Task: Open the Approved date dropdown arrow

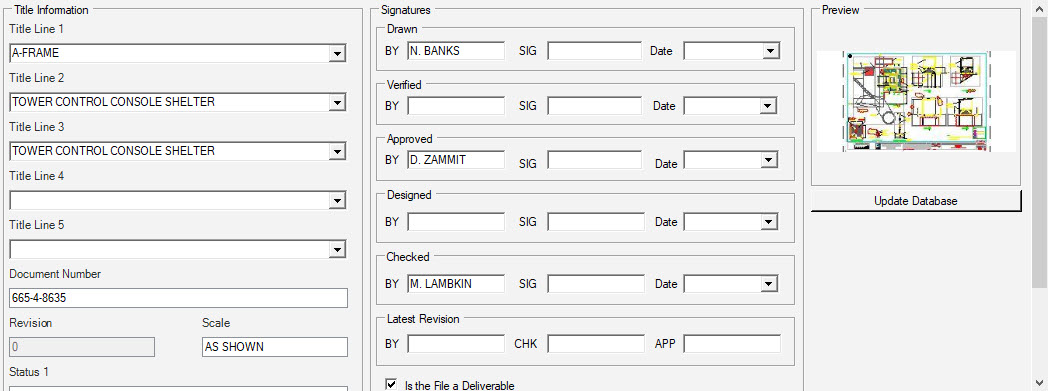Action: [769, 160]
